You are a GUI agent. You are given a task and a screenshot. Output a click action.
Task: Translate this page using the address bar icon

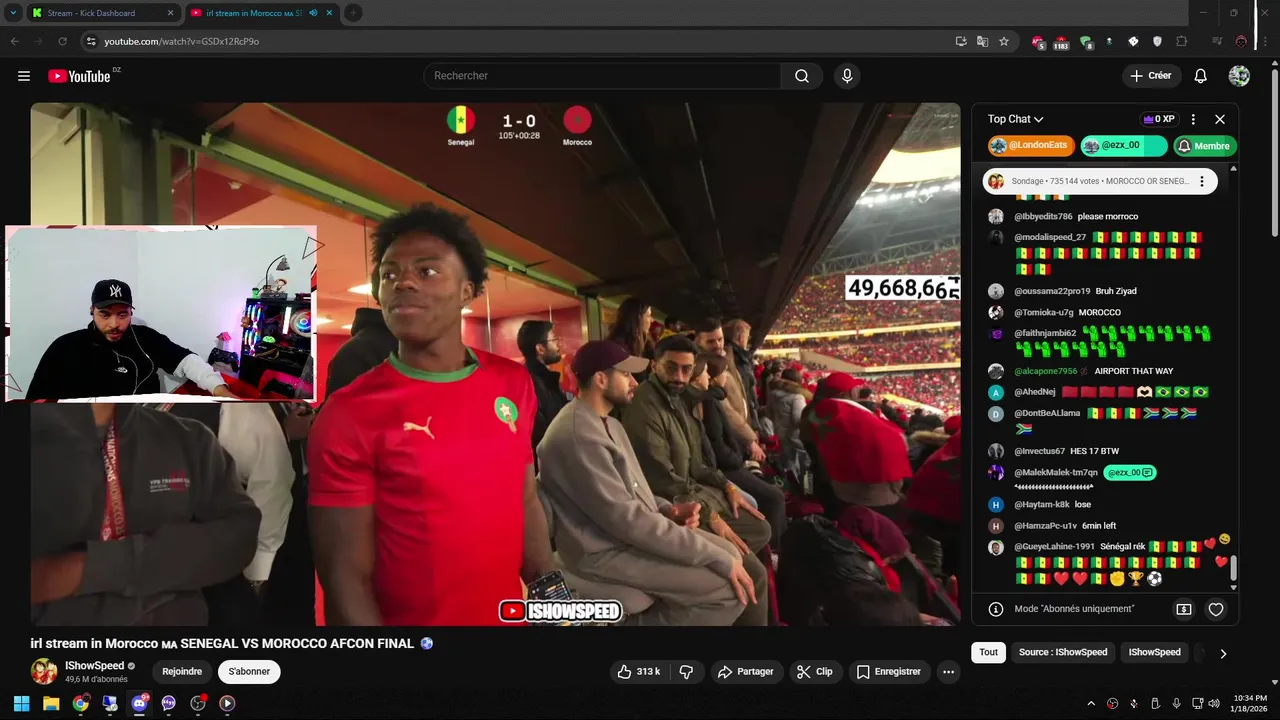(x=982, y=41)
